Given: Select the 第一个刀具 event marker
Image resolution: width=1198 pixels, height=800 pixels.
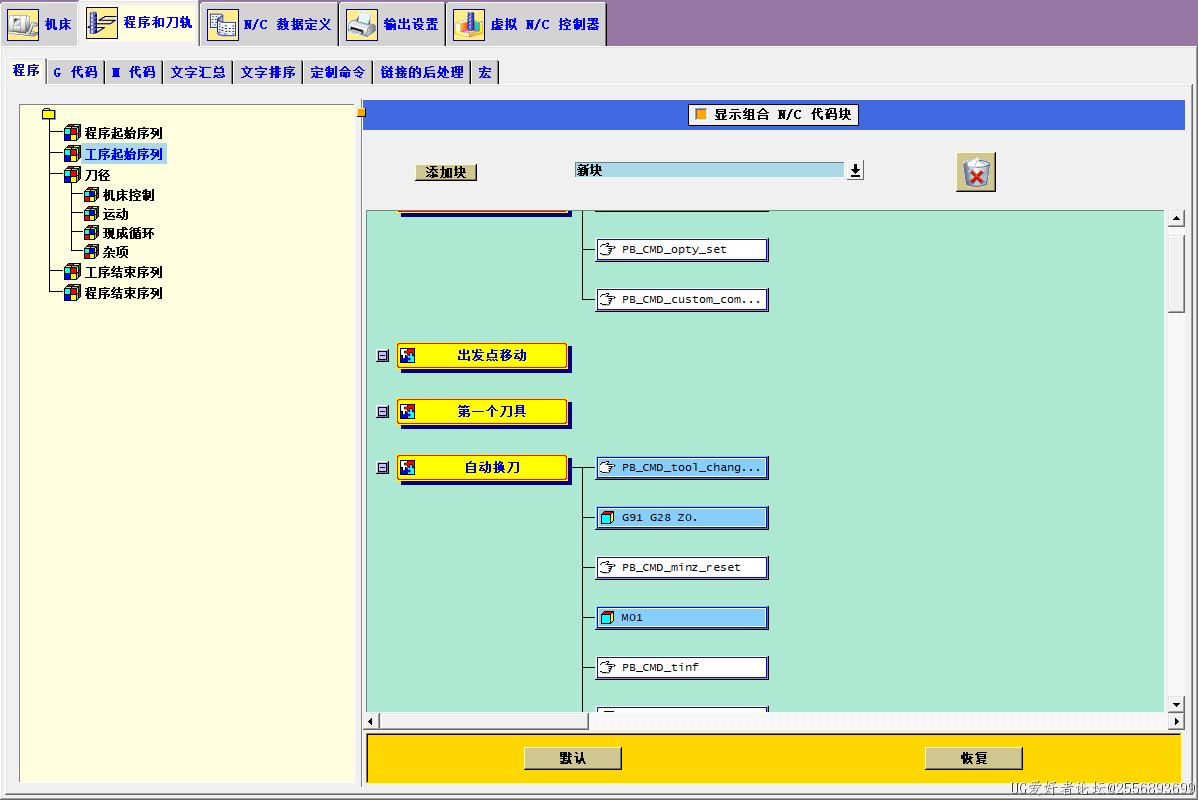Looking at the screenshot, I should point(483,412).
